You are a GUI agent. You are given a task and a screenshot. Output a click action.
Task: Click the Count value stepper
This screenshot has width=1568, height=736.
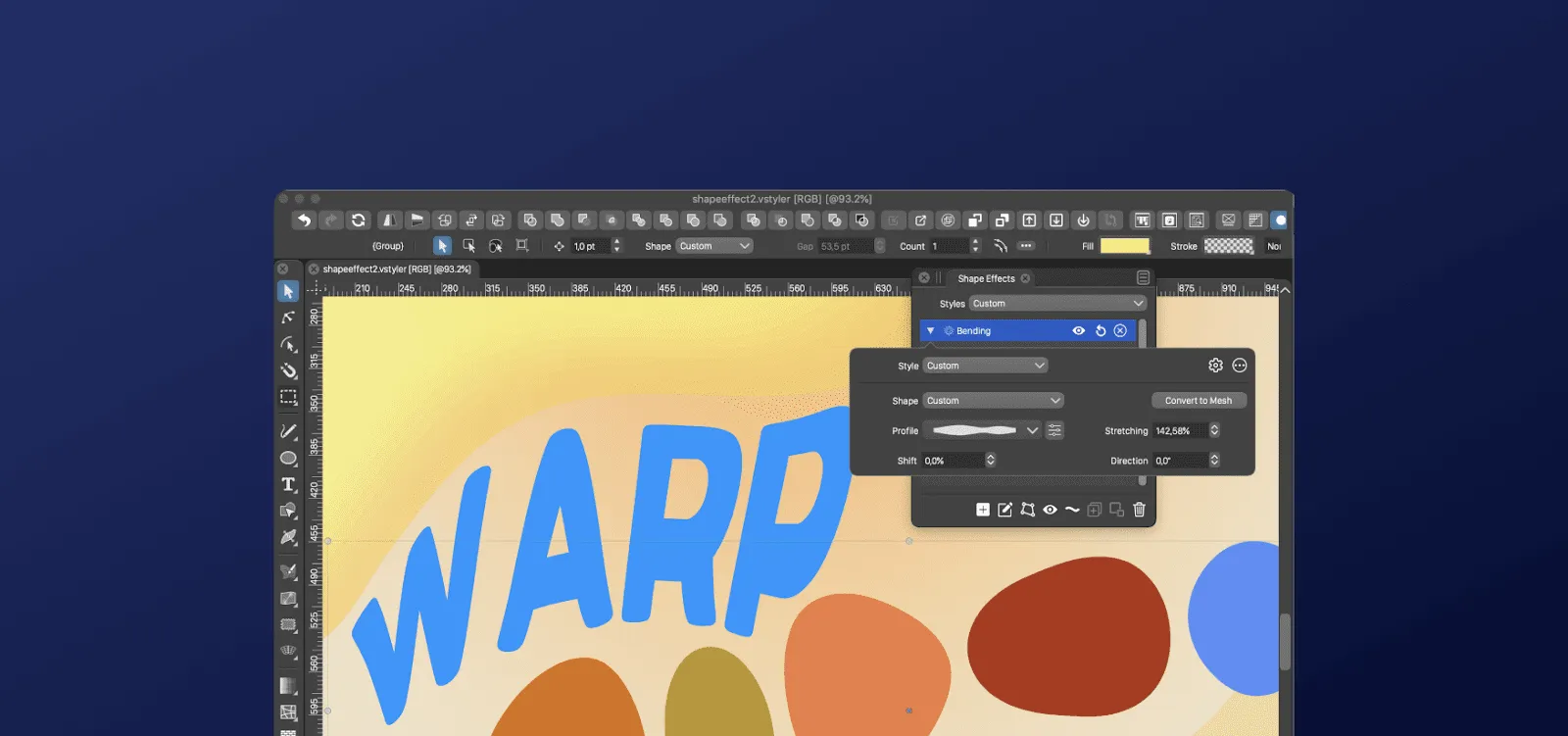point(974,246)
